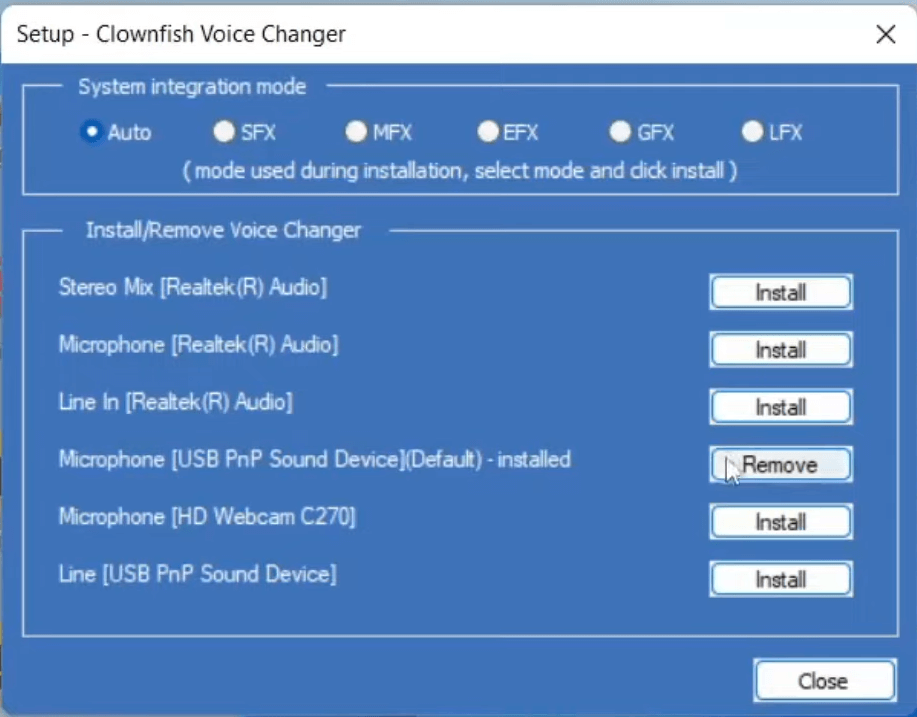This screenshot has height=717, width=917.
Task: Install on Microphone Realtek Audio
Action: (780, 350)
